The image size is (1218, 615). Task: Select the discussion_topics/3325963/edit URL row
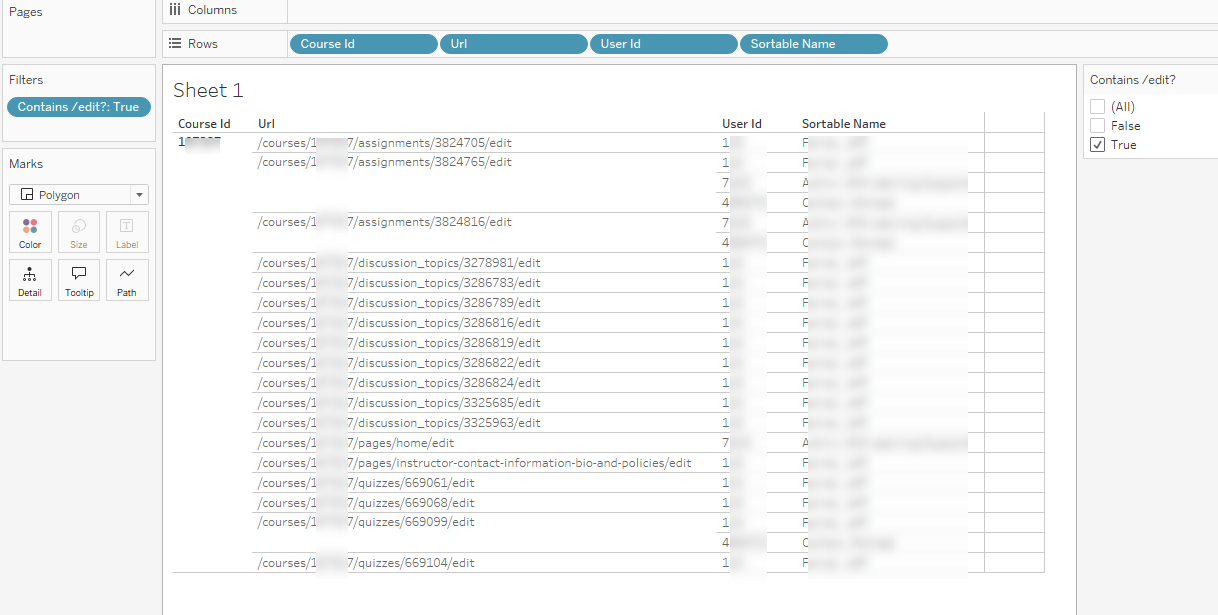399,423
